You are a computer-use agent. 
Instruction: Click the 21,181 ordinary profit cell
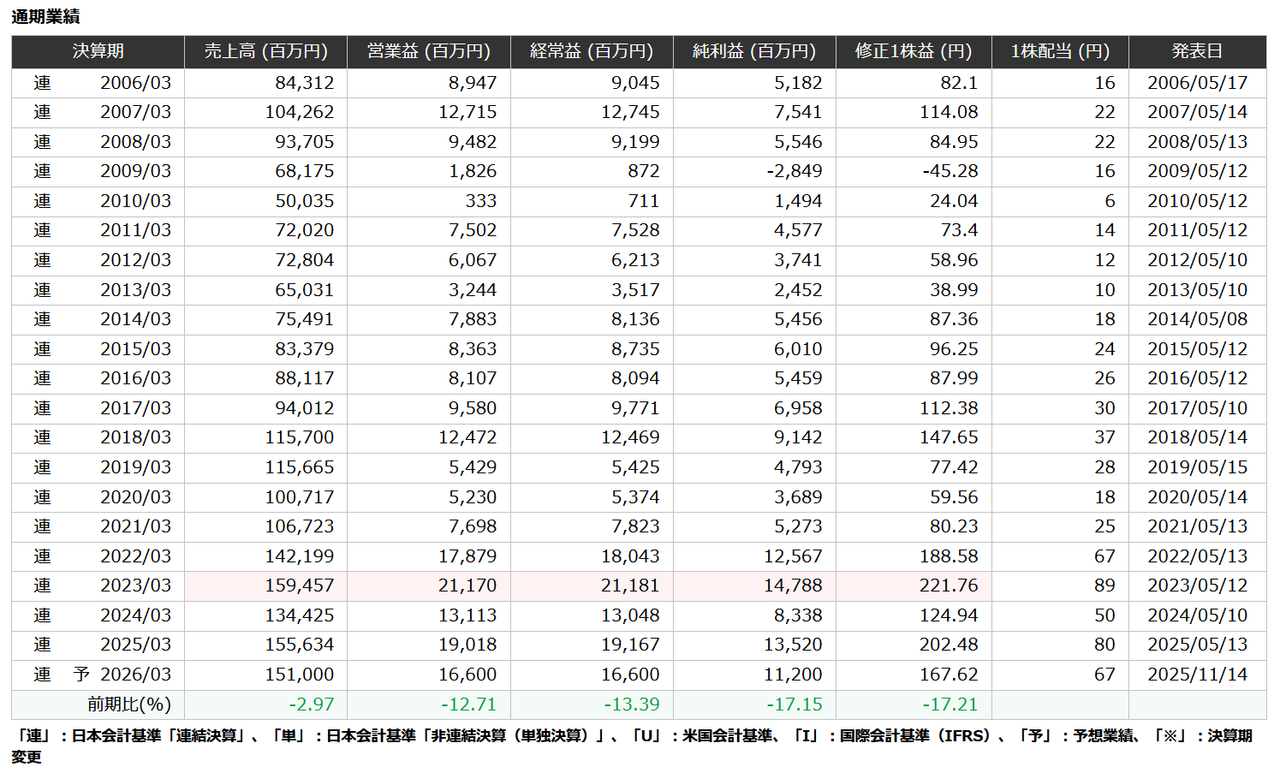coord(629,586)
